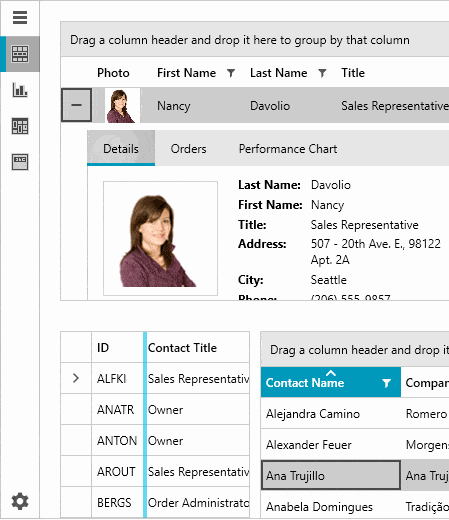Click the Seattle city value
Image resolution: width=449 pixels, height=520 pixels.
(328, 279)
